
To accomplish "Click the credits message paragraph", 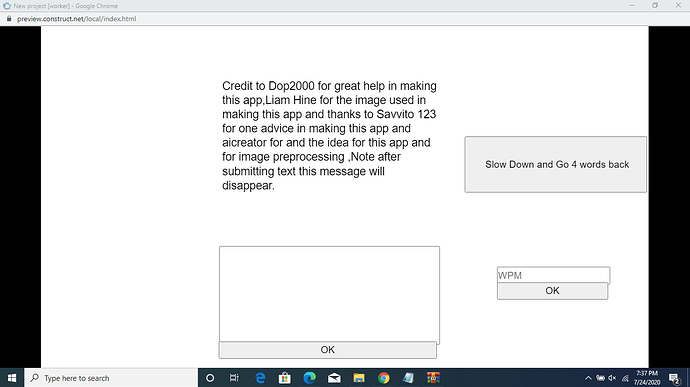I will [329, 136].
